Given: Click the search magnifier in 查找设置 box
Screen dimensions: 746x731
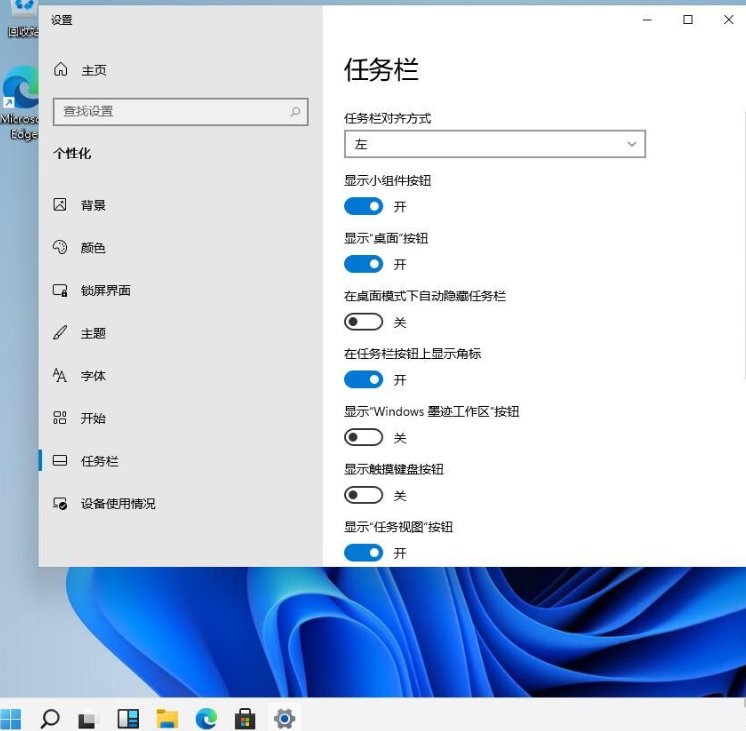Looking at the screenshot, I should point(295,112).
